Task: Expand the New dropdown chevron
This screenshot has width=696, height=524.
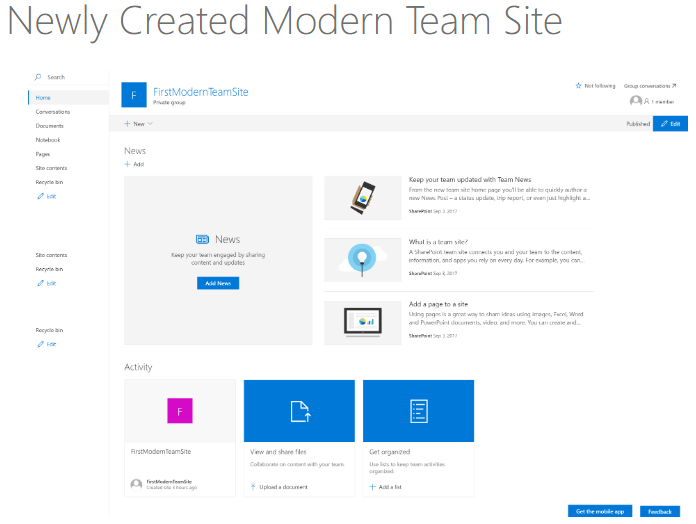Action: (150, 124)
